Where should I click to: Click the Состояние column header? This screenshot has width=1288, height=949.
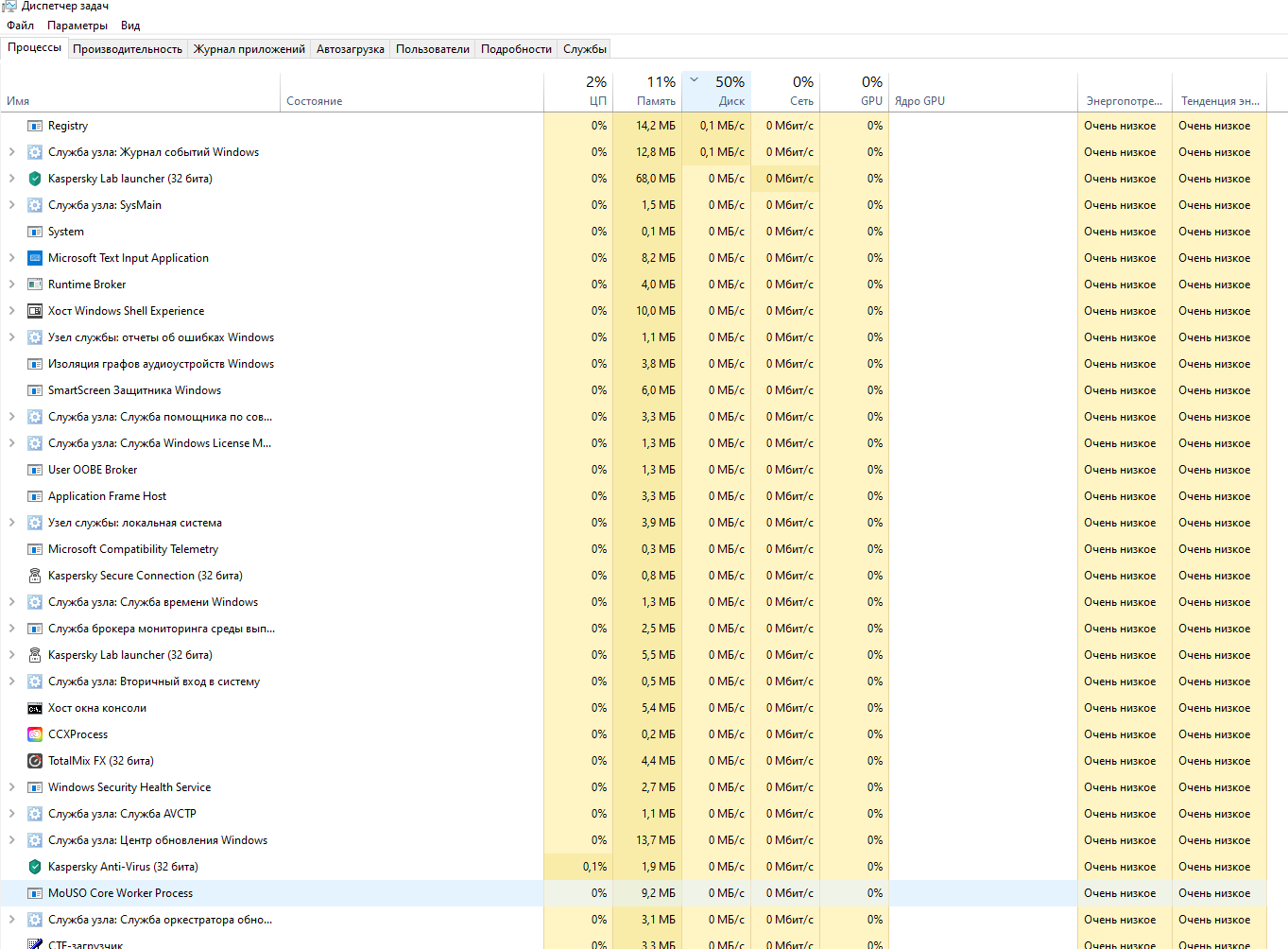(x=412, y=93)
